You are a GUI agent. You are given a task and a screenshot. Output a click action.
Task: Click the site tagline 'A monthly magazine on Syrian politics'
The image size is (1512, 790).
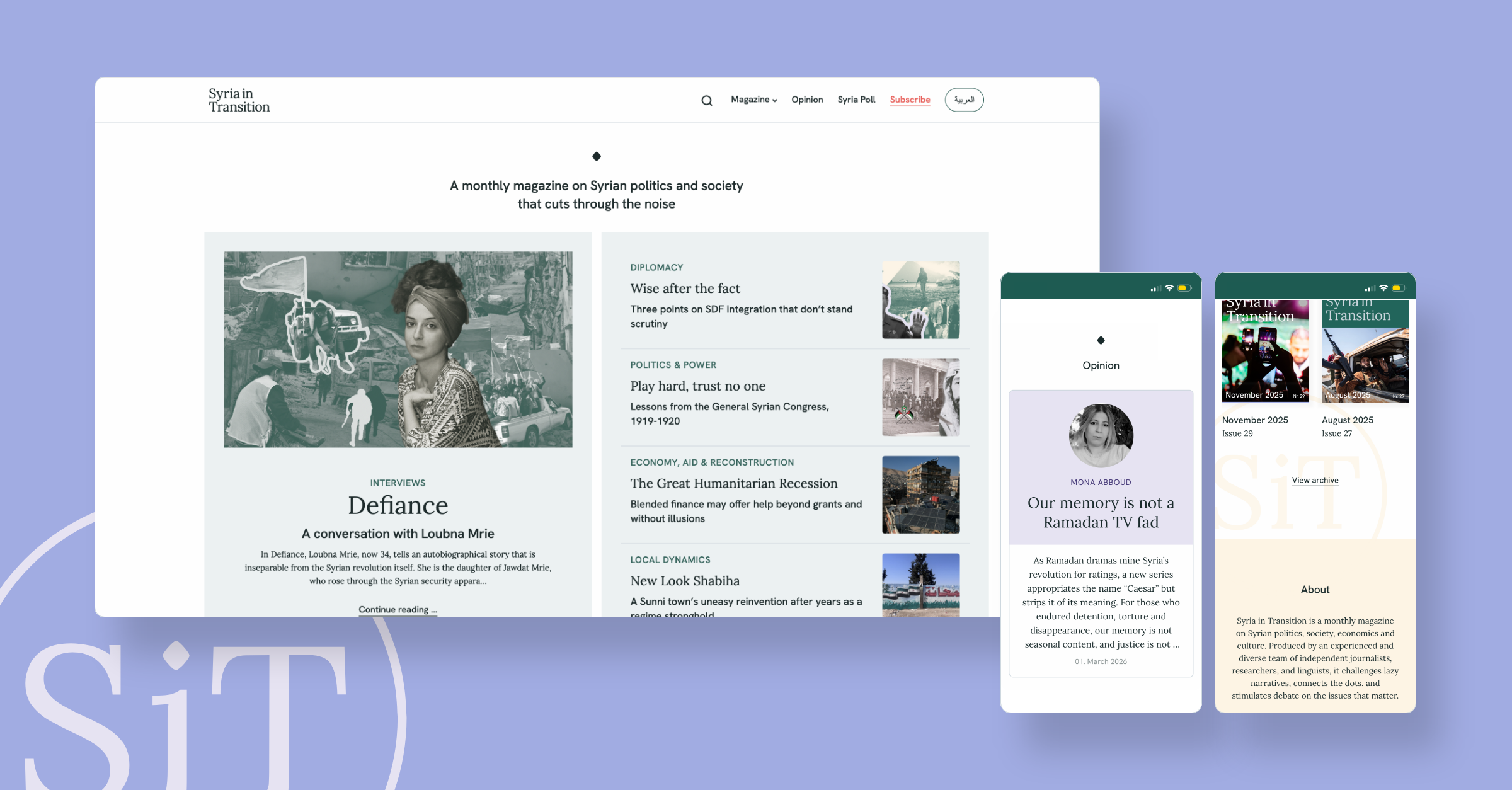point(597,195)
